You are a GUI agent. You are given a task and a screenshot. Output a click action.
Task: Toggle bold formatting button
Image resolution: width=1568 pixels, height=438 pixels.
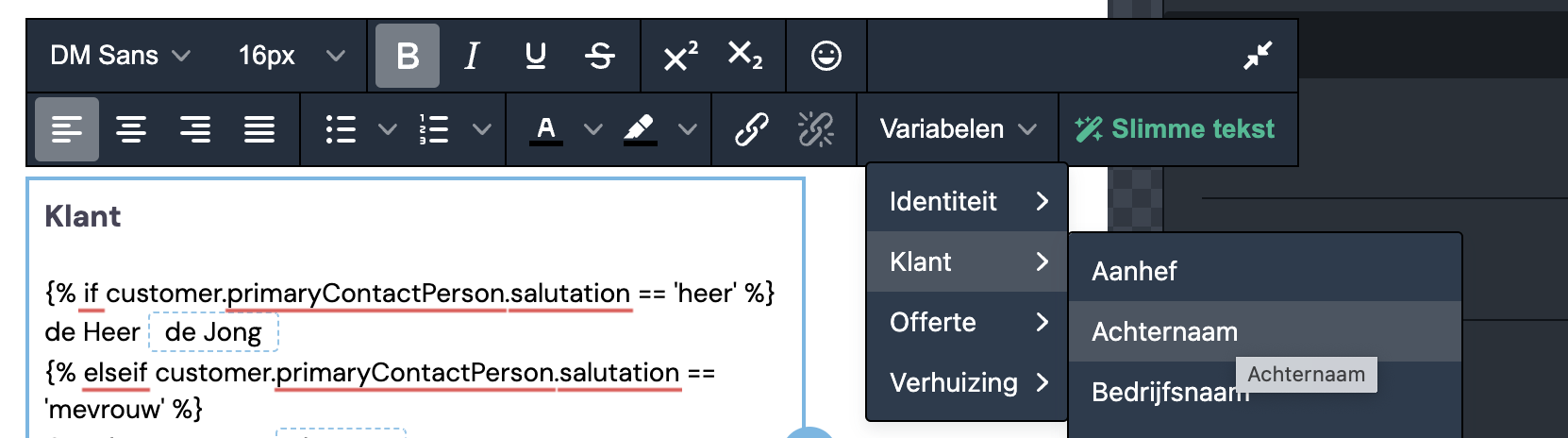pos(408,56)
